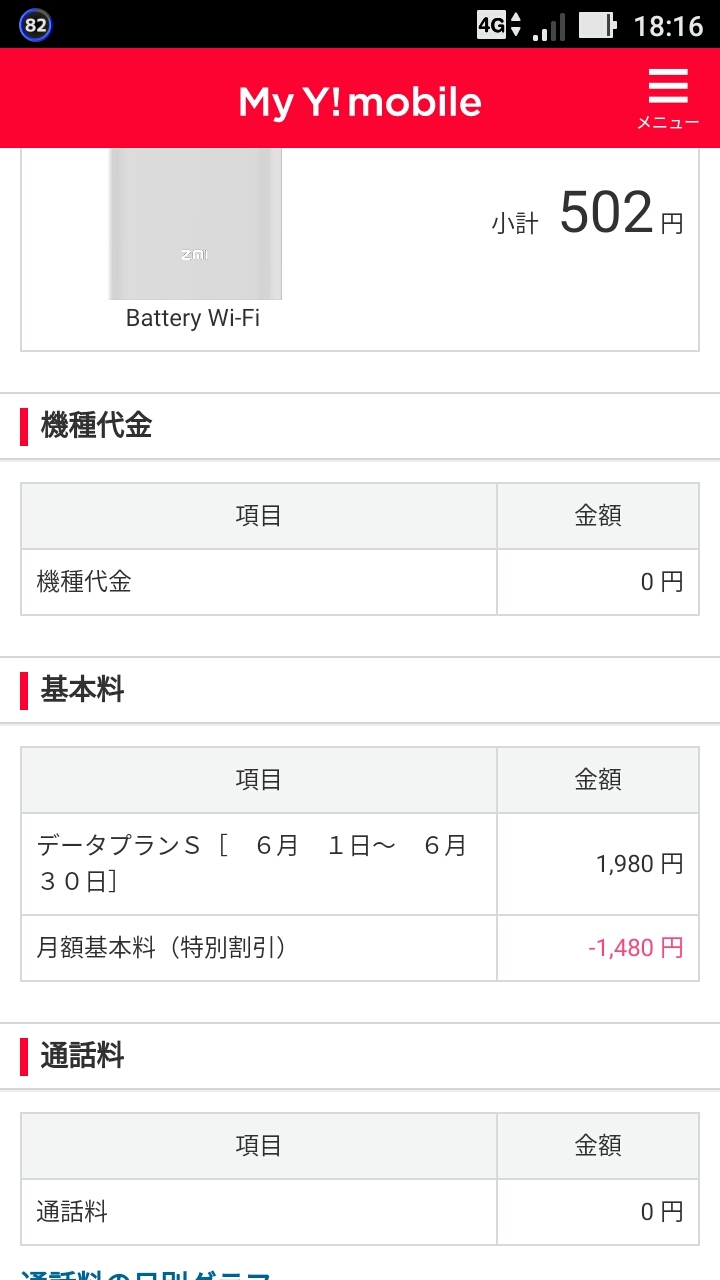The width and height of the screenshot is (720, 1280).
Task: Tap the My Y!mobile header logo
Action: tap(360, 102)
